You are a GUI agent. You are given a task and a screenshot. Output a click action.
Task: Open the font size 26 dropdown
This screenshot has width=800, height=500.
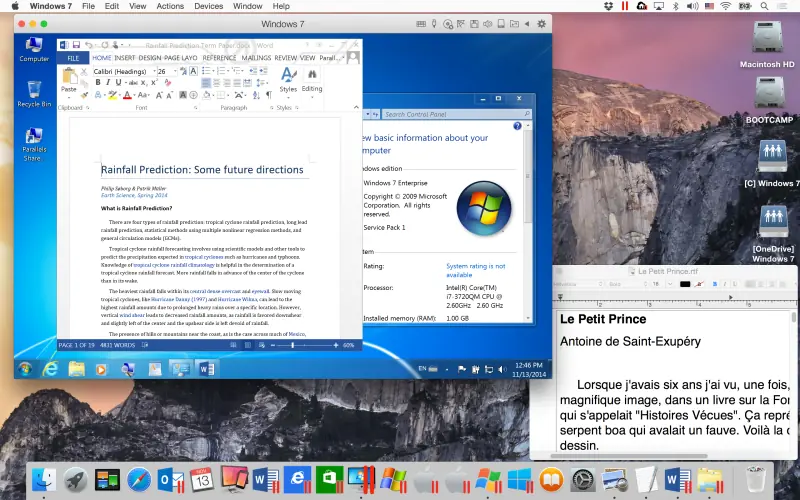175,71
